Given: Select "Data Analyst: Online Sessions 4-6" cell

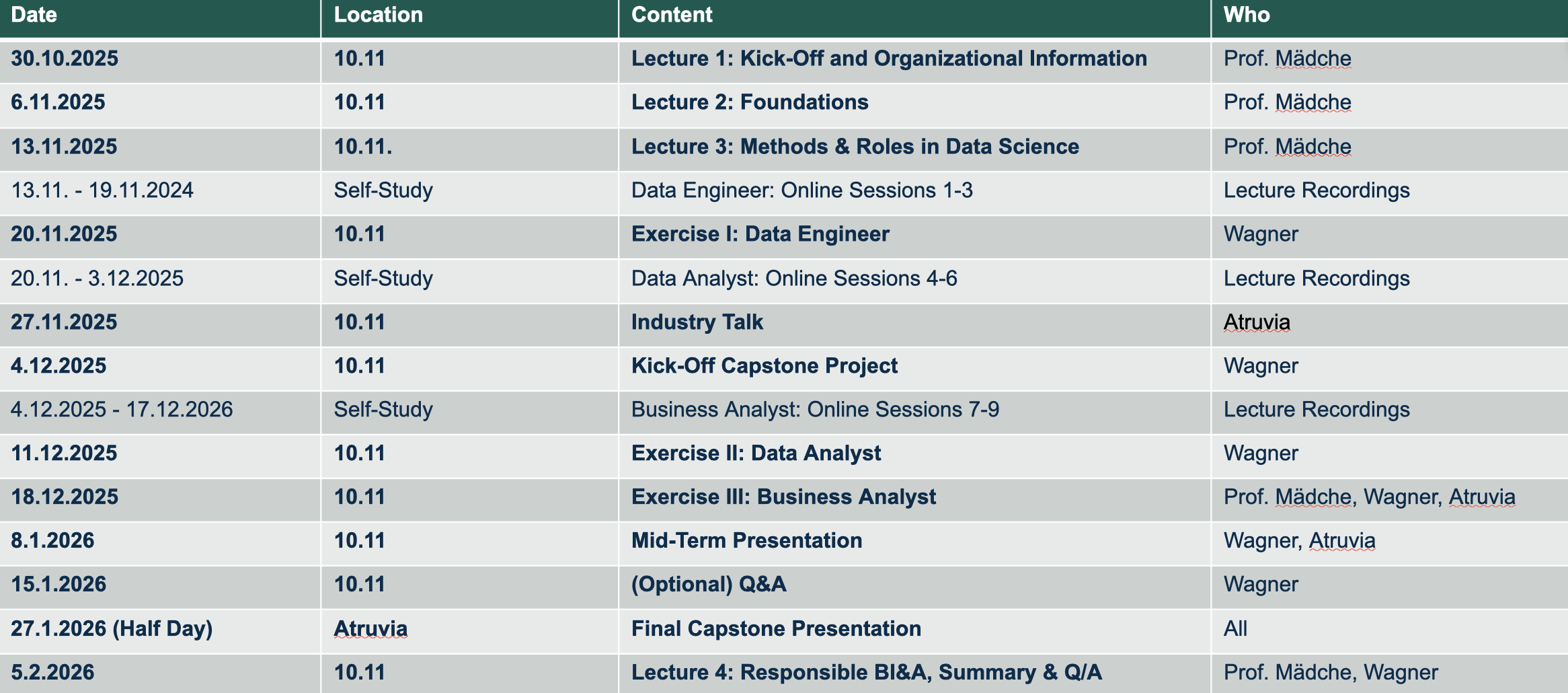Looking at the screenshot, I should click(793, 279).
